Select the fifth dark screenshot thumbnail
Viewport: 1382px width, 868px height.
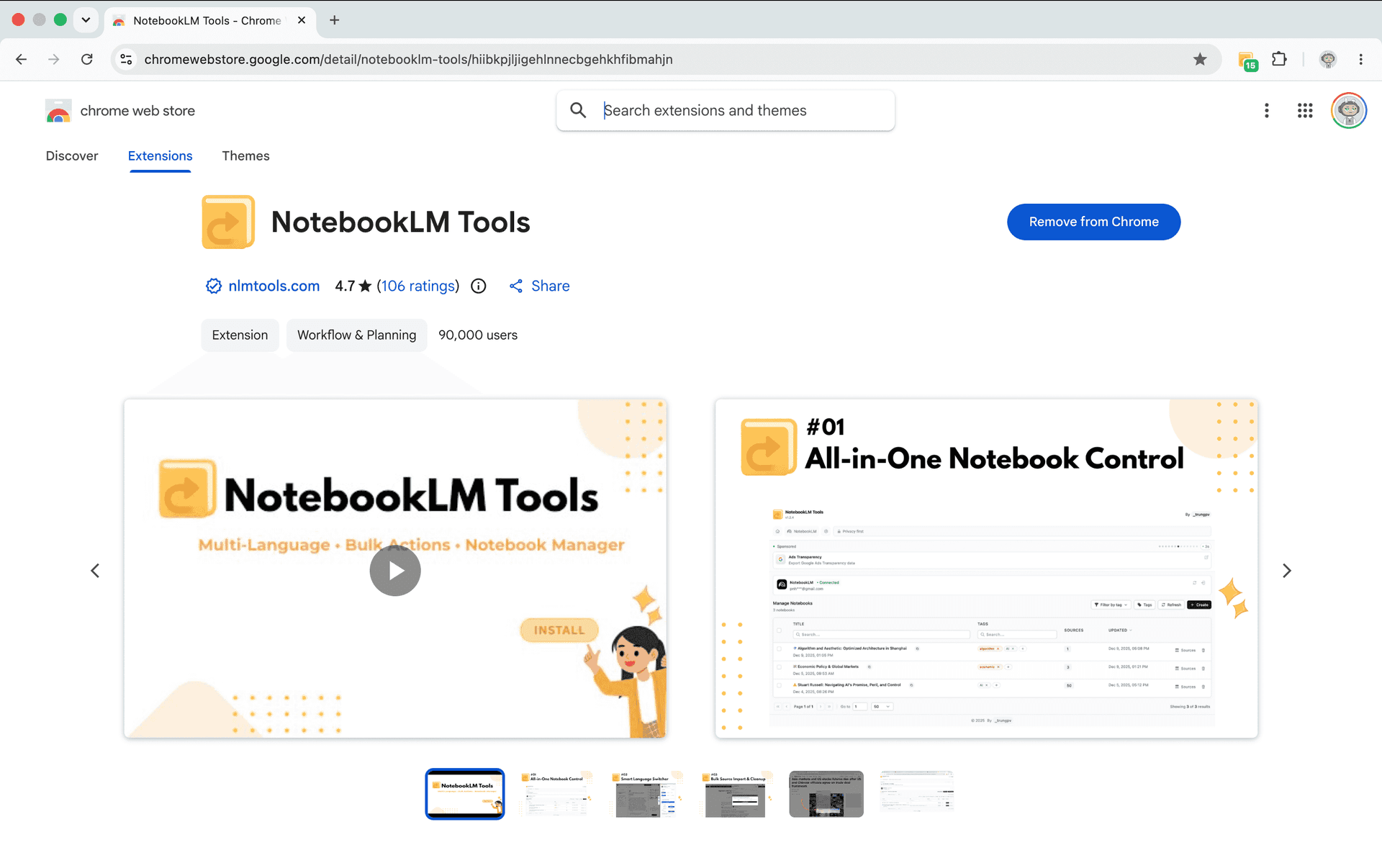click(x=826, y=794)
